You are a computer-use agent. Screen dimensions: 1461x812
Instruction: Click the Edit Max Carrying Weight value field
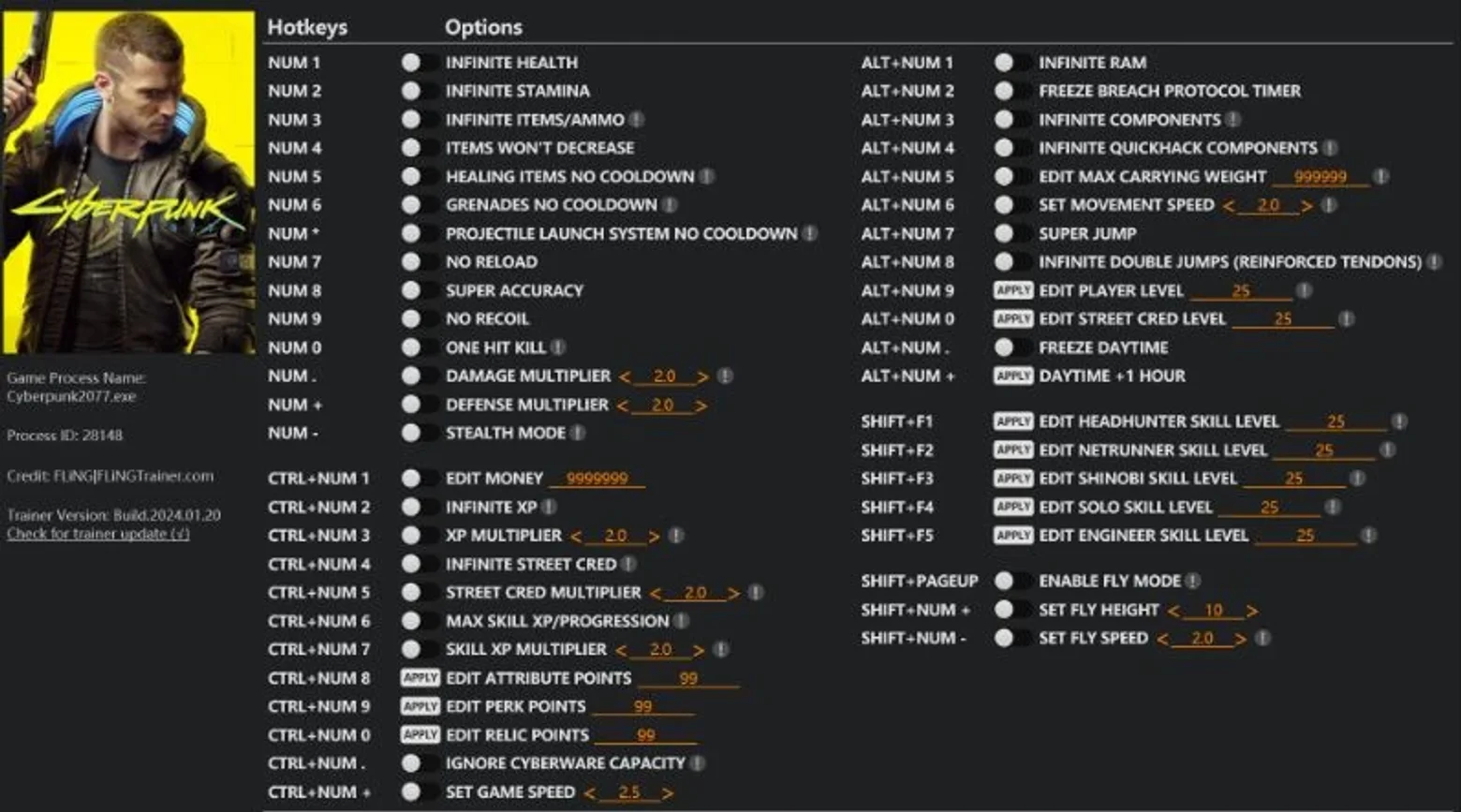(1320, 177)
